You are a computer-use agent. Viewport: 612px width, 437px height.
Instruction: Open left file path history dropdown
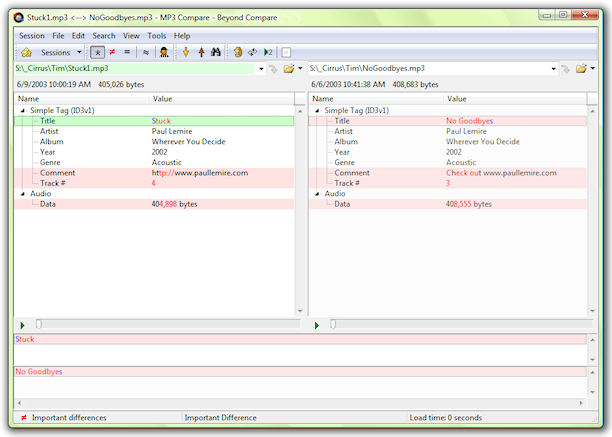click(261, 69)
